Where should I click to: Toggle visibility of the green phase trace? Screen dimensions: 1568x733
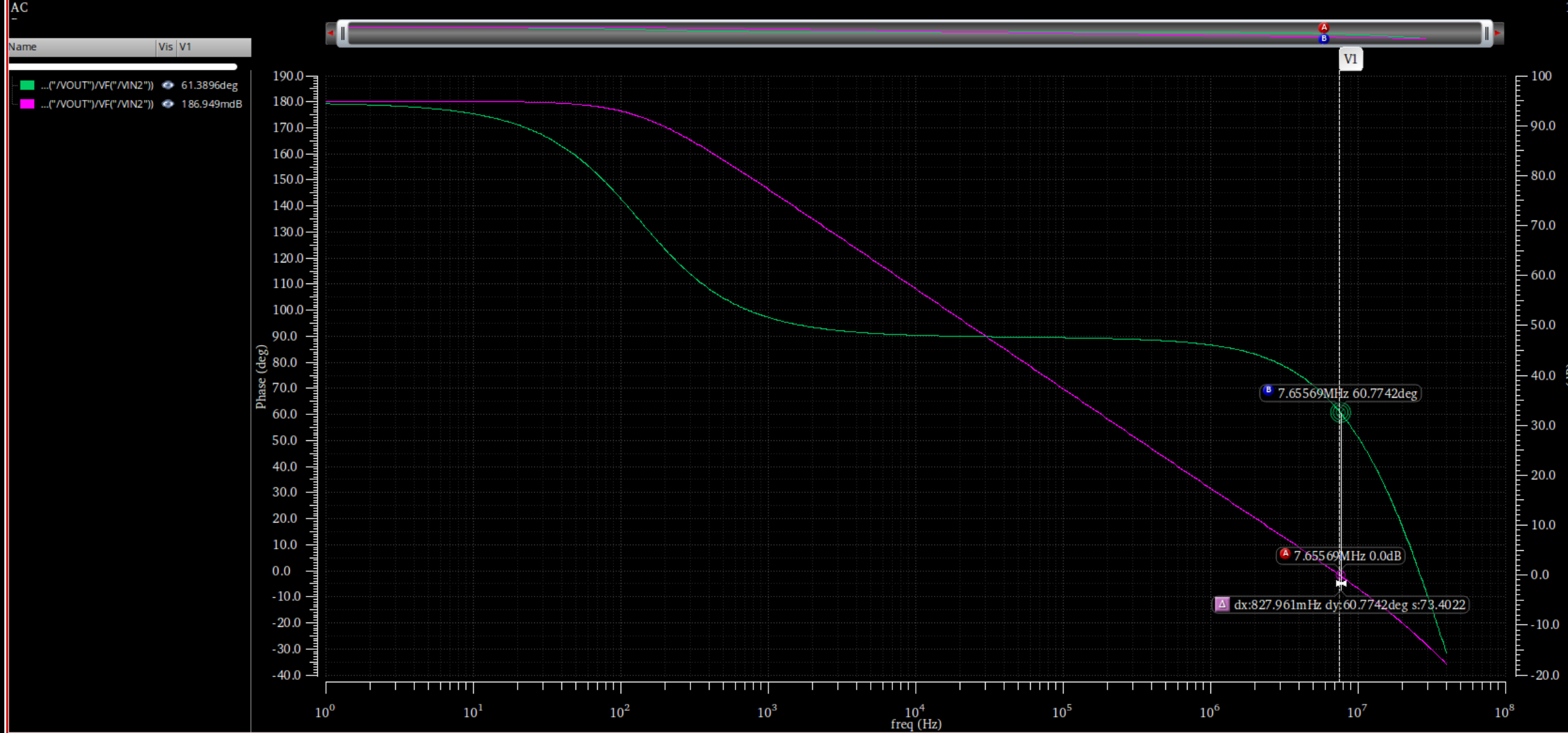coord(167,85)
